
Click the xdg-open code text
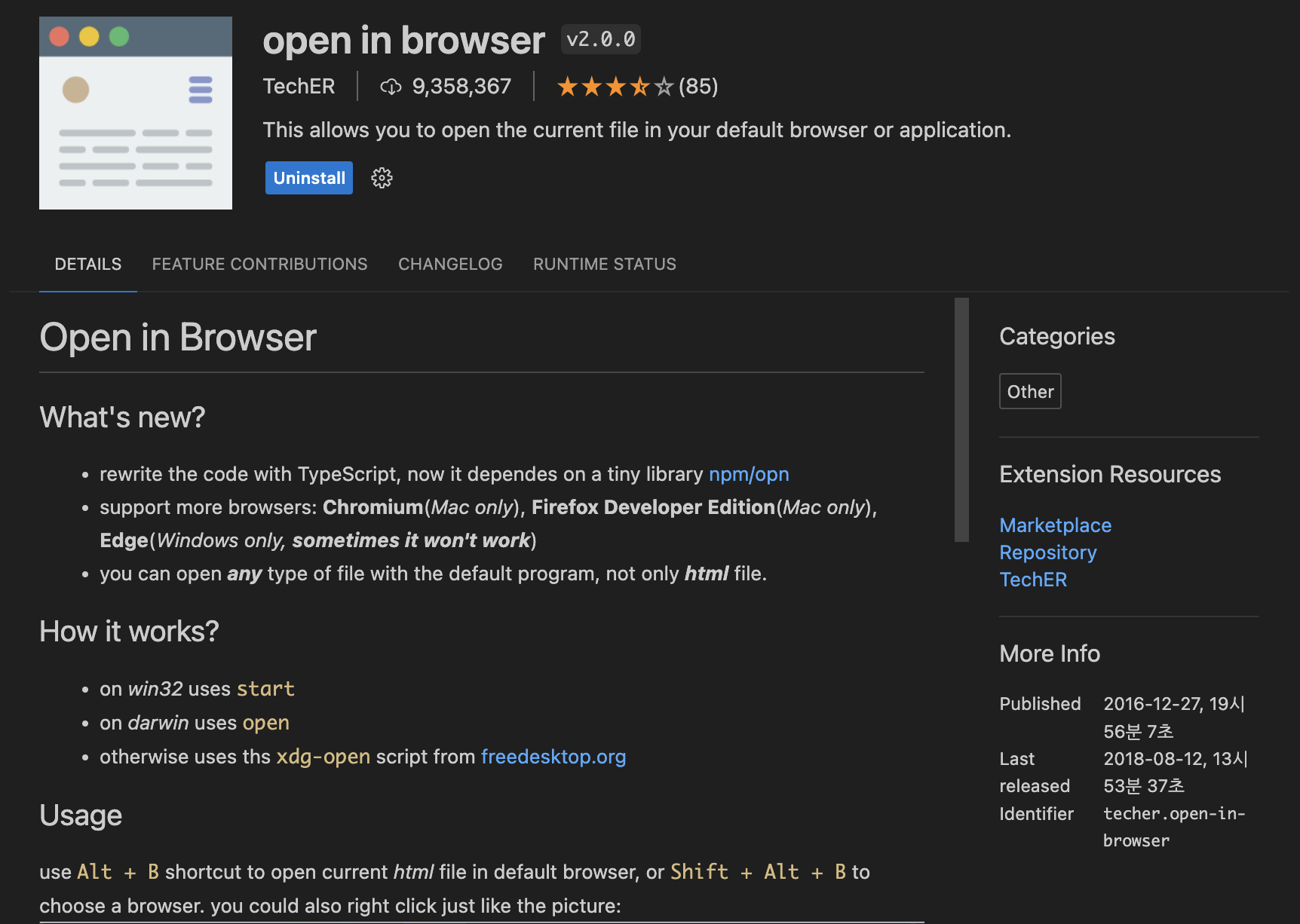click(323, 757)
